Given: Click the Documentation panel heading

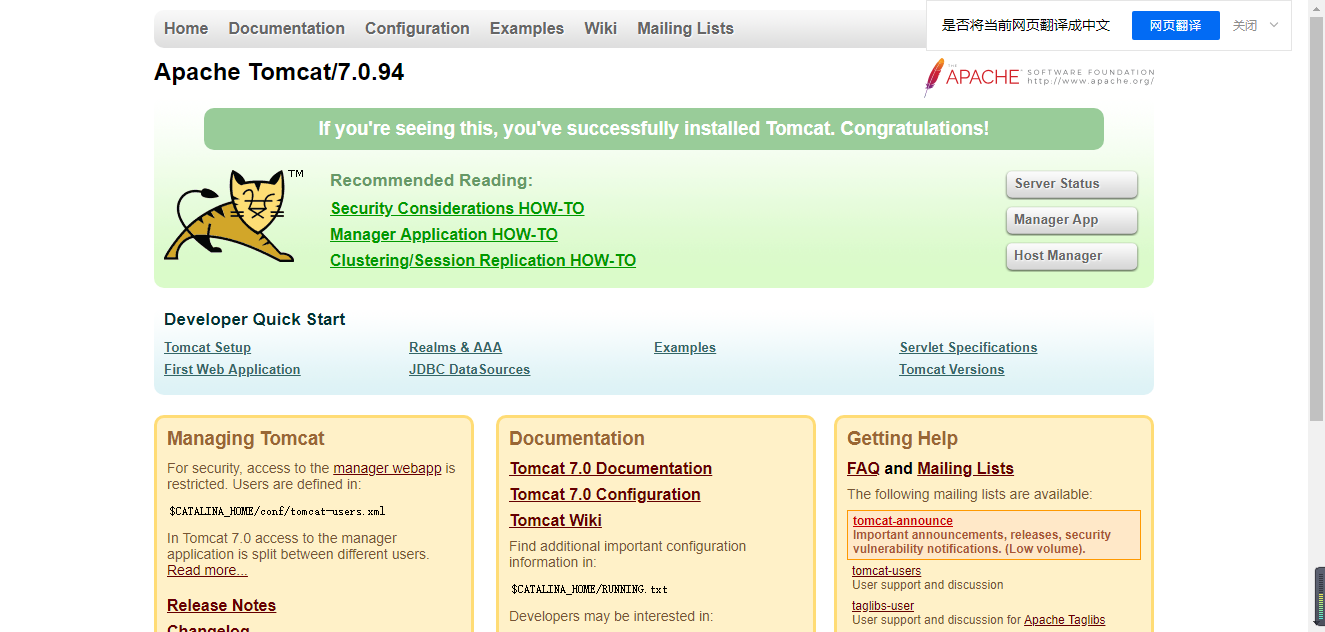Looking at the screenshot, I should pos(577,438).
